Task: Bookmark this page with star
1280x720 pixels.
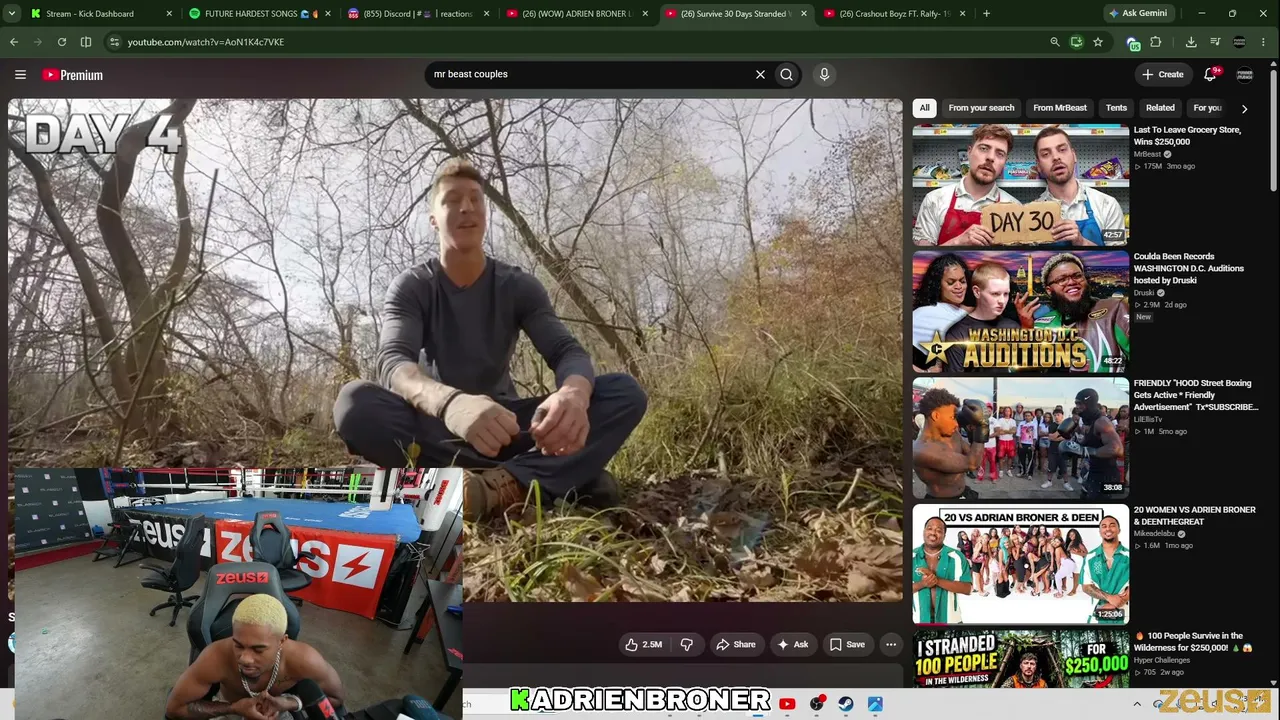Action: (x=1098, y=42)
